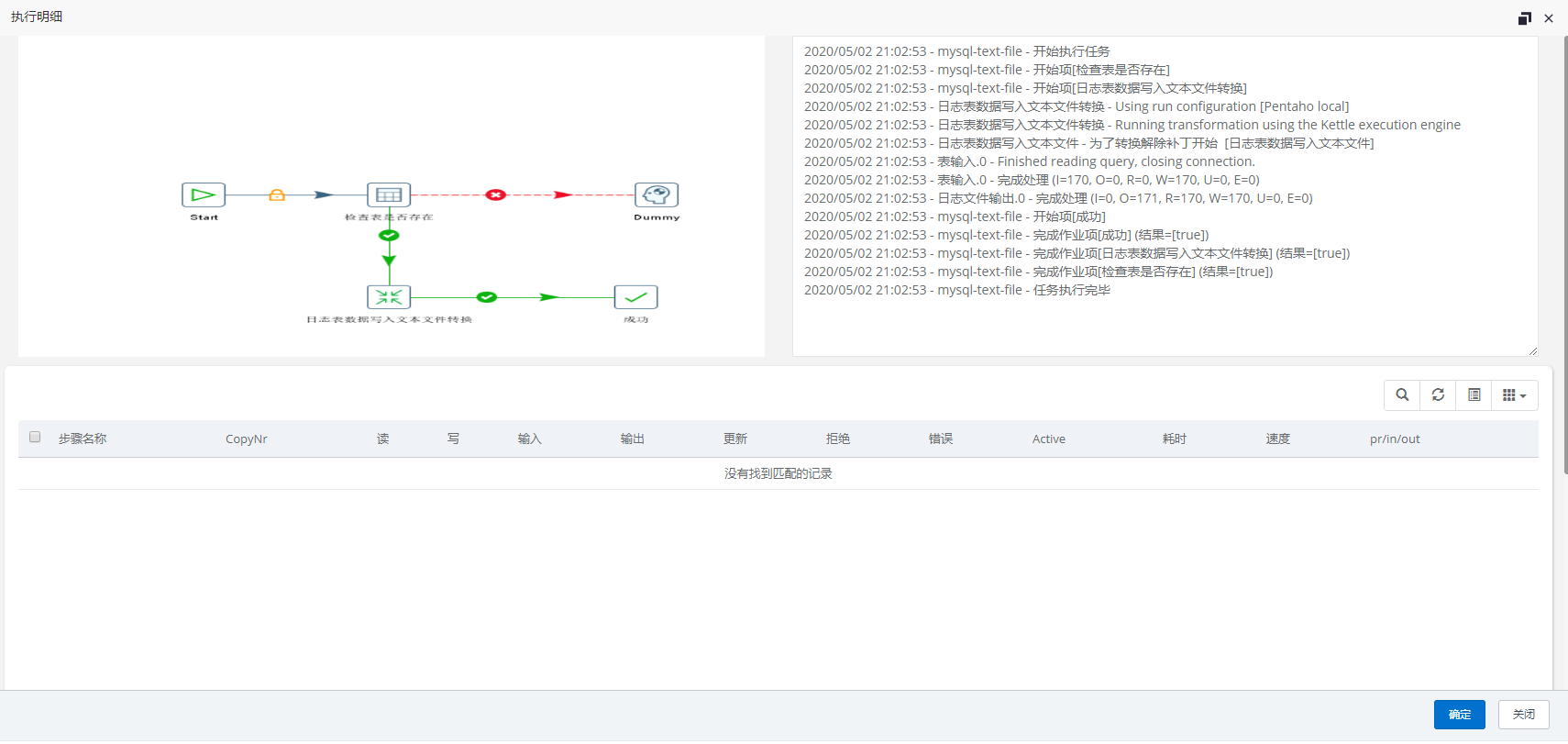Screen dimensions: 1568x744
Task: Click the 确定 button
Action: pyautogui.click(x=1459, y=715)
